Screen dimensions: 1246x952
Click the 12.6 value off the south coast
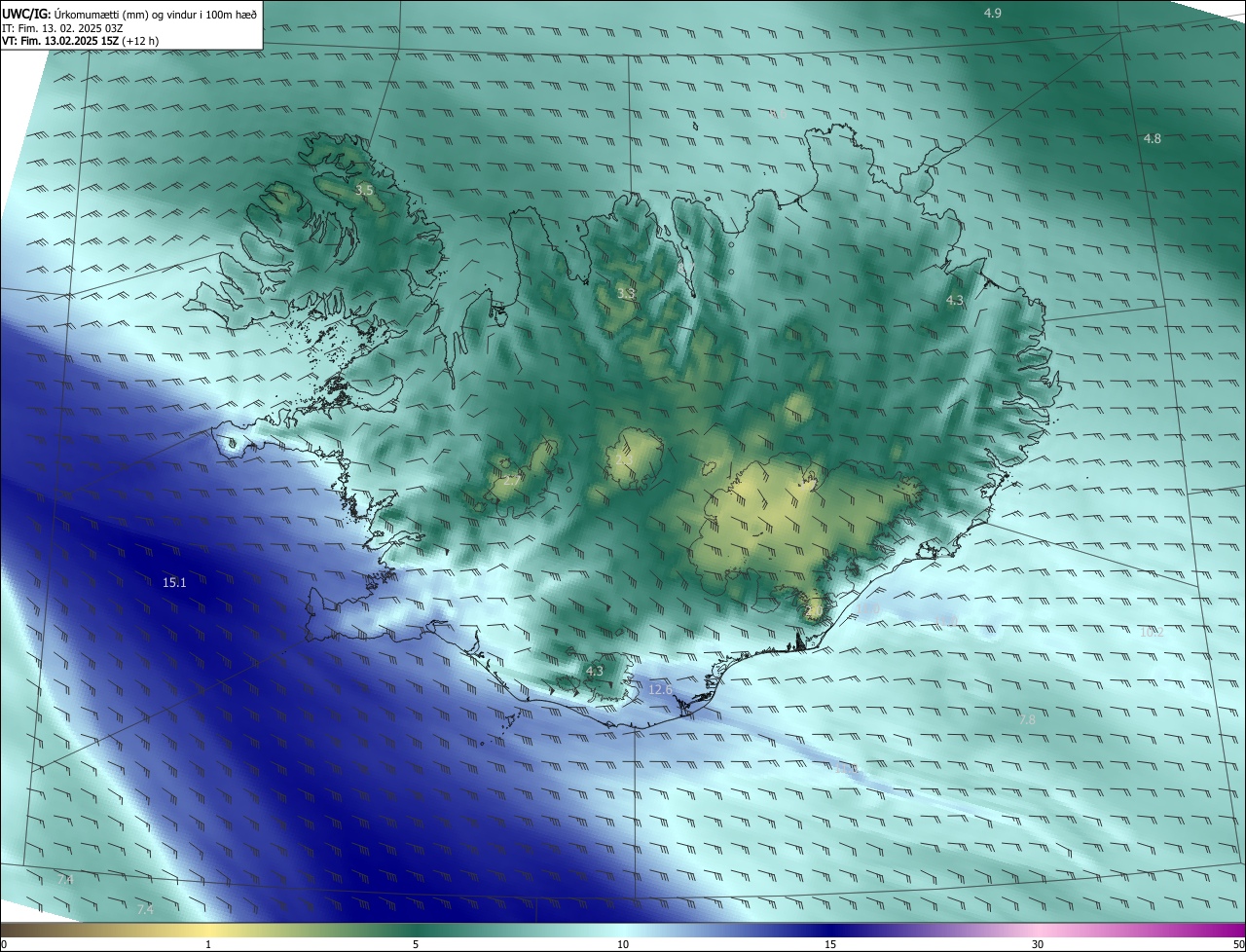click(660, 690)
